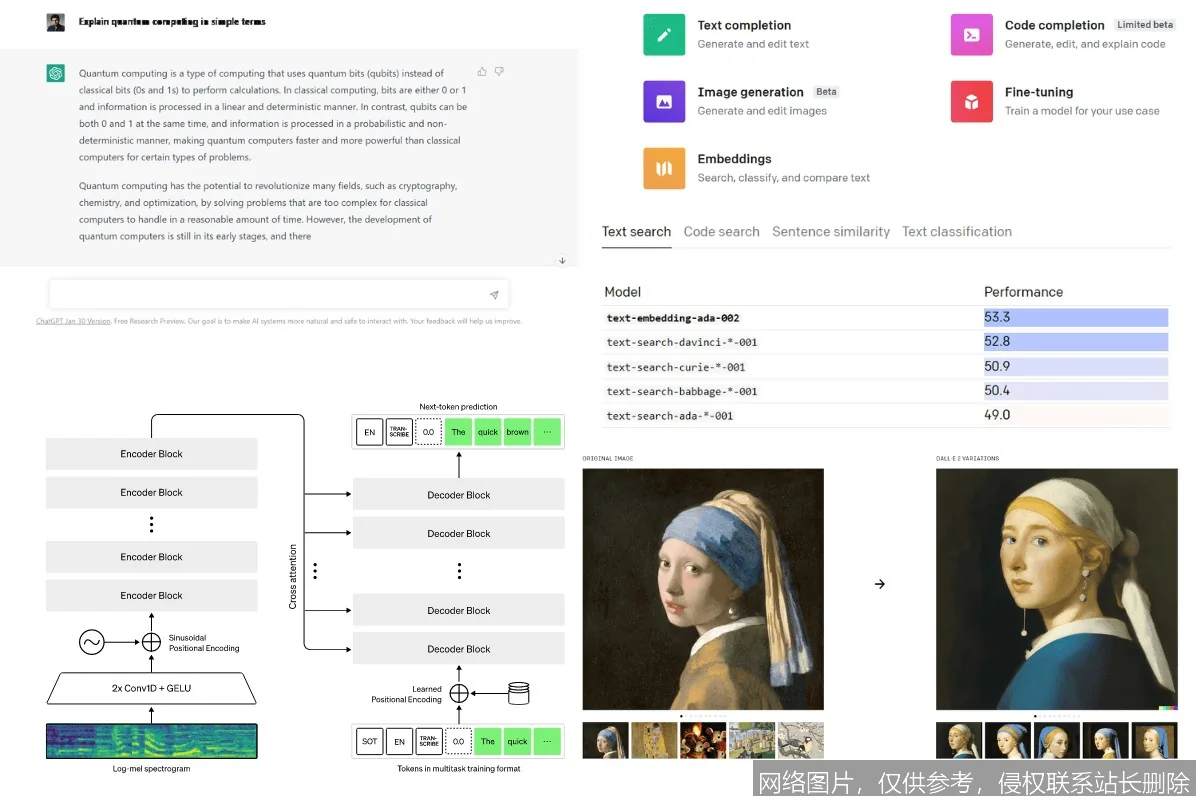The width and height of the screenshot is (1200, 800).
Task: Open the purple Image generation icon
Action: pos(664,101)
